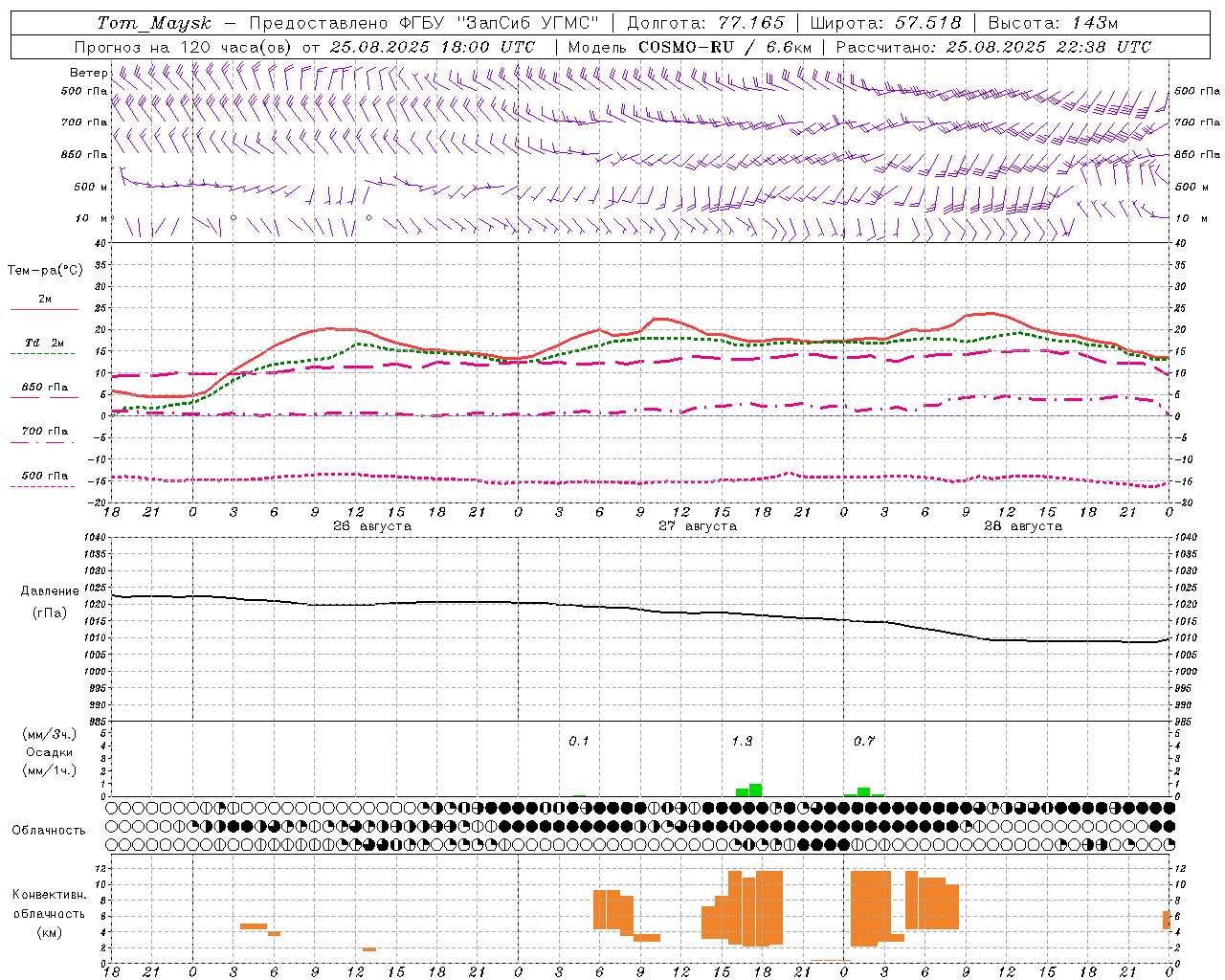Click the (мм/3ч.) unit label
Image resolution: width=1225 pixels, height=980 pixels.
pos(50,734)
